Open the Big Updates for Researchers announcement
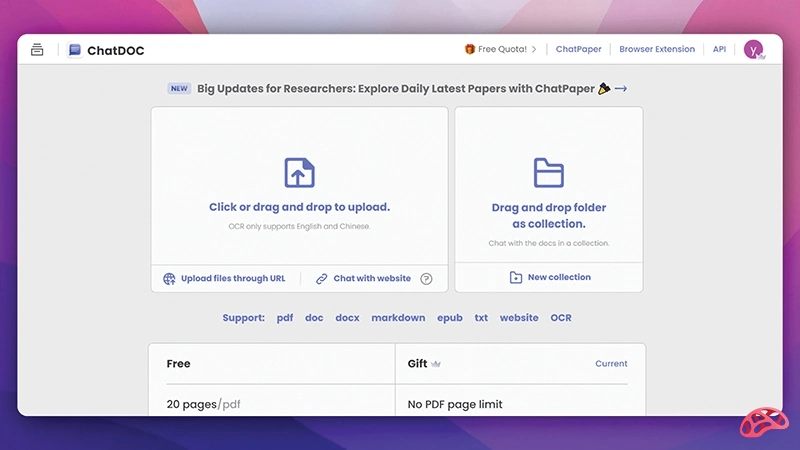 click(395, 88)
